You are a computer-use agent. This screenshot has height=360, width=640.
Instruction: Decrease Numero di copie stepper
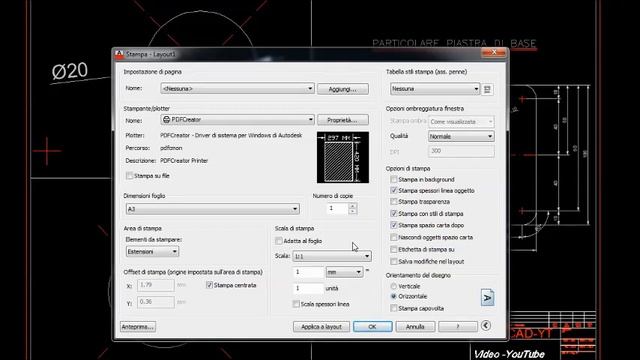point(353,211)
